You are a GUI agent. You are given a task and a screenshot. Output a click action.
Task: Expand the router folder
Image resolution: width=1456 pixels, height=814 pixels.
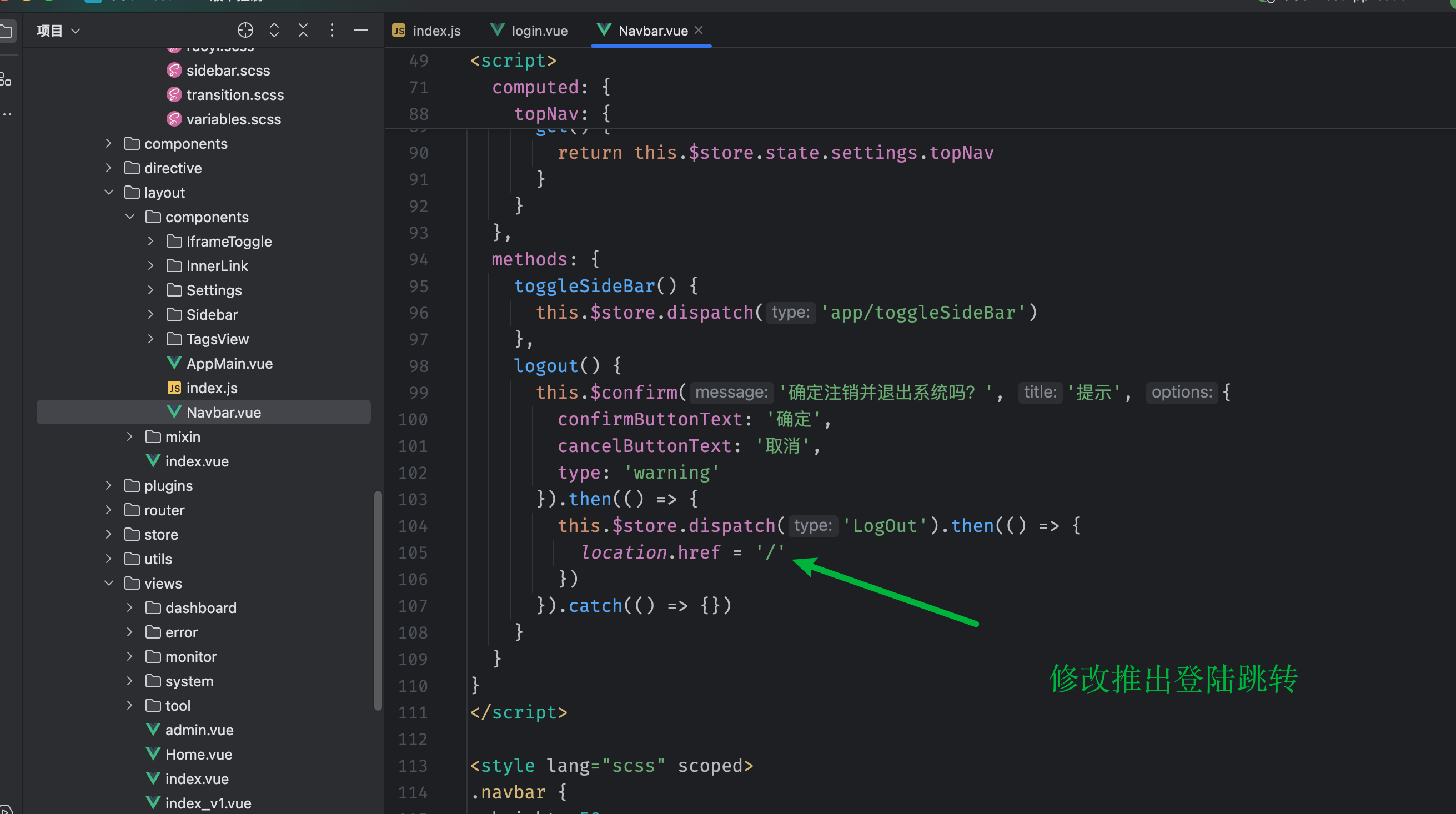[x=108, y=510]
